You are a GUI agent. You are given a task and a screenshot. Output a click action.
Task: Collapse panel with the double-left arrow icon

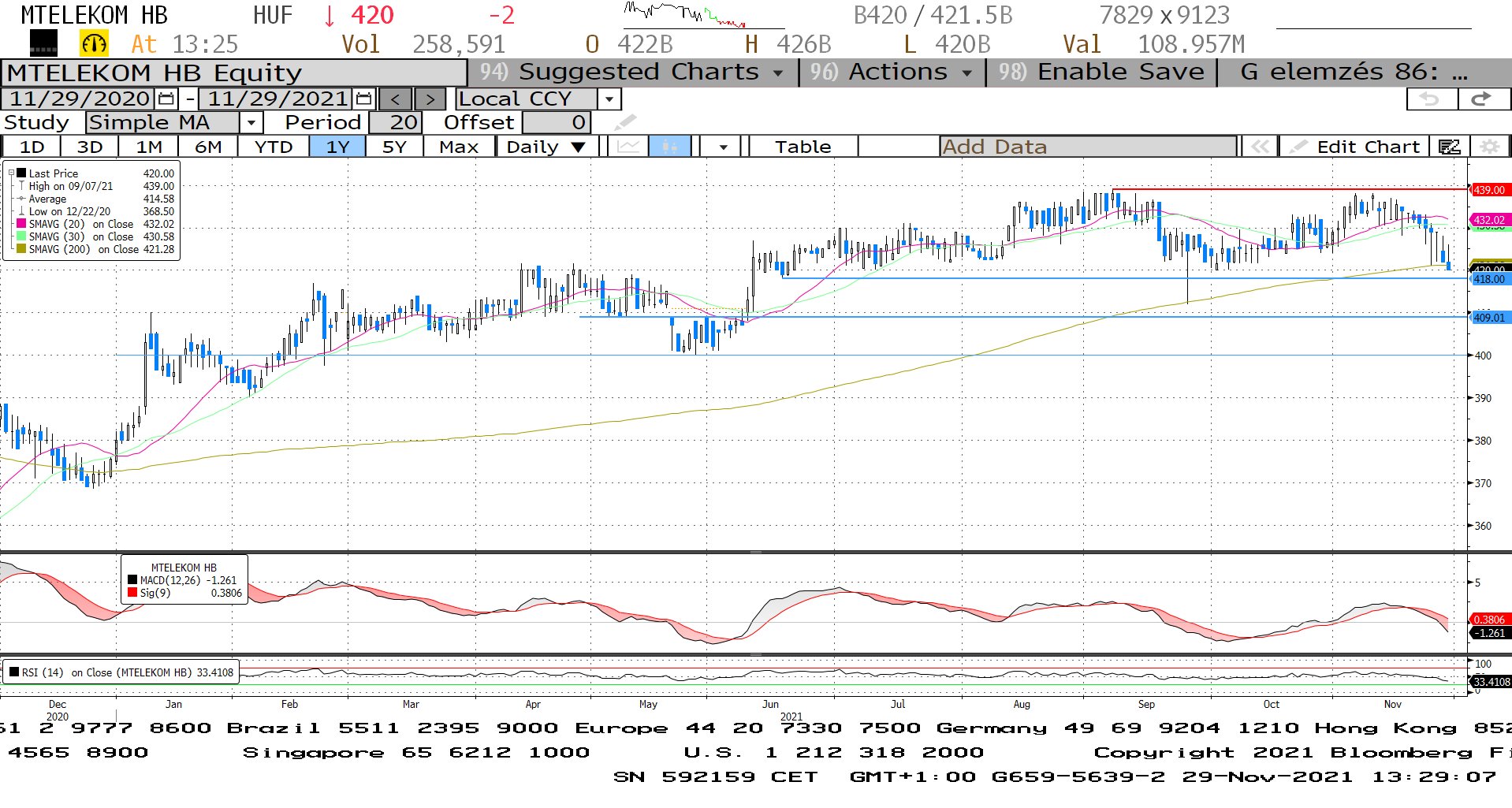pyautogui.click(x=1260, y=147)
